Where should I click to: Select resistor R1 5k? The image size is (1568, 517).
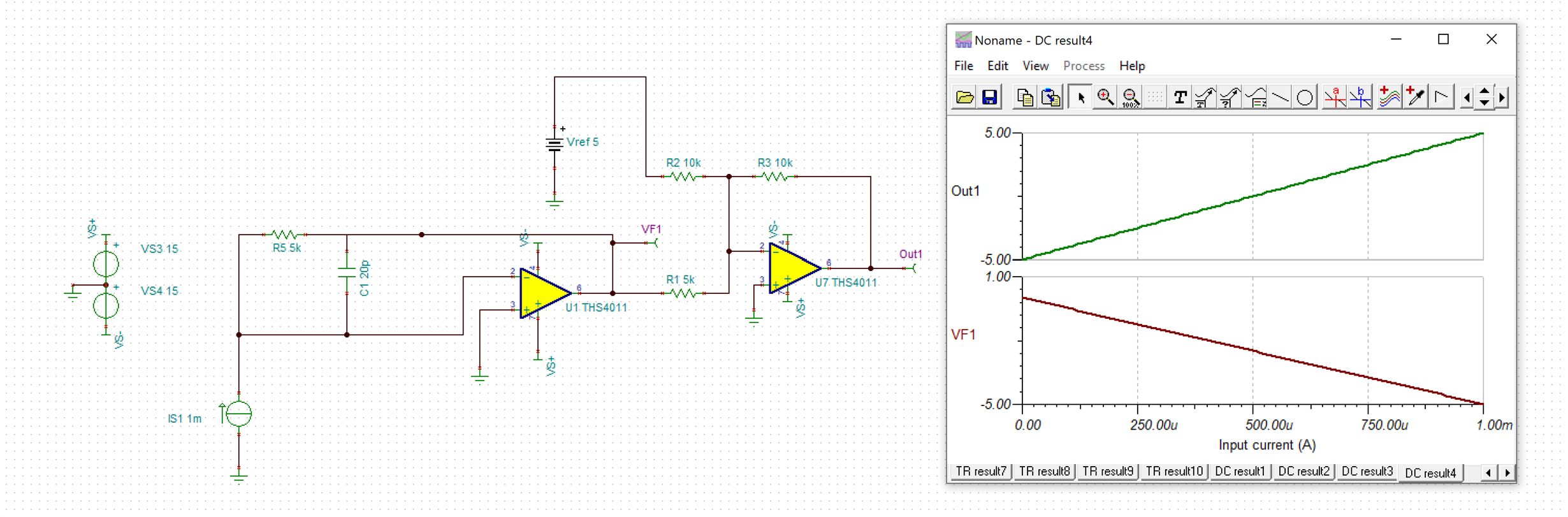(683, 293)
